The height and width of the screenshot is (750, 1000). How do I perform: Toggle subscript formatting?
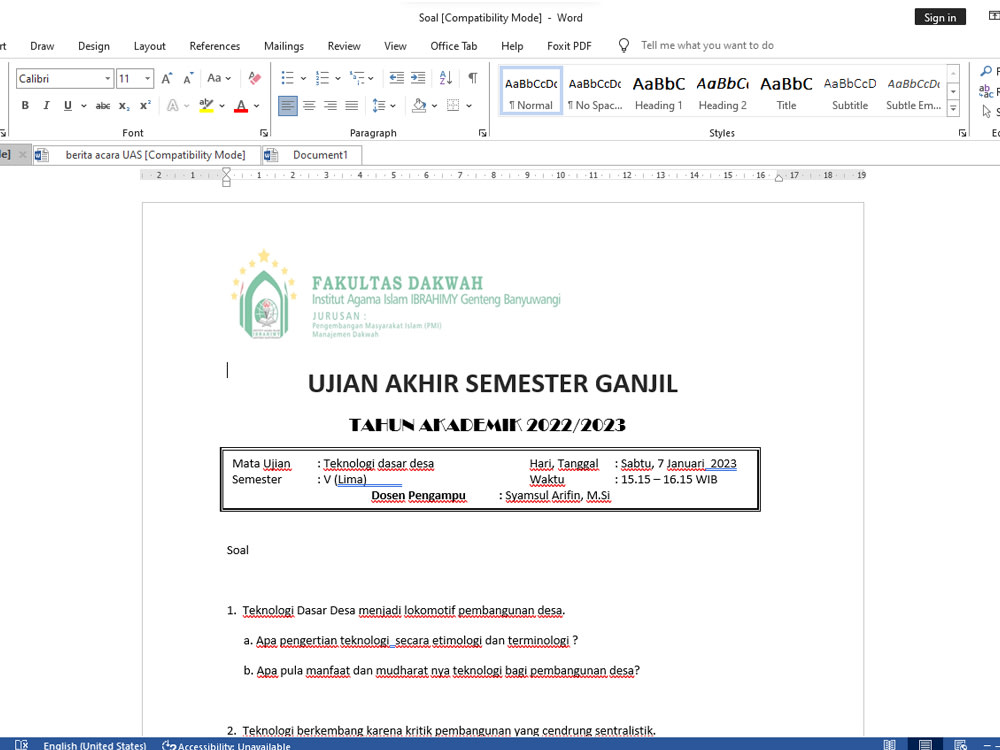(124, 105)
